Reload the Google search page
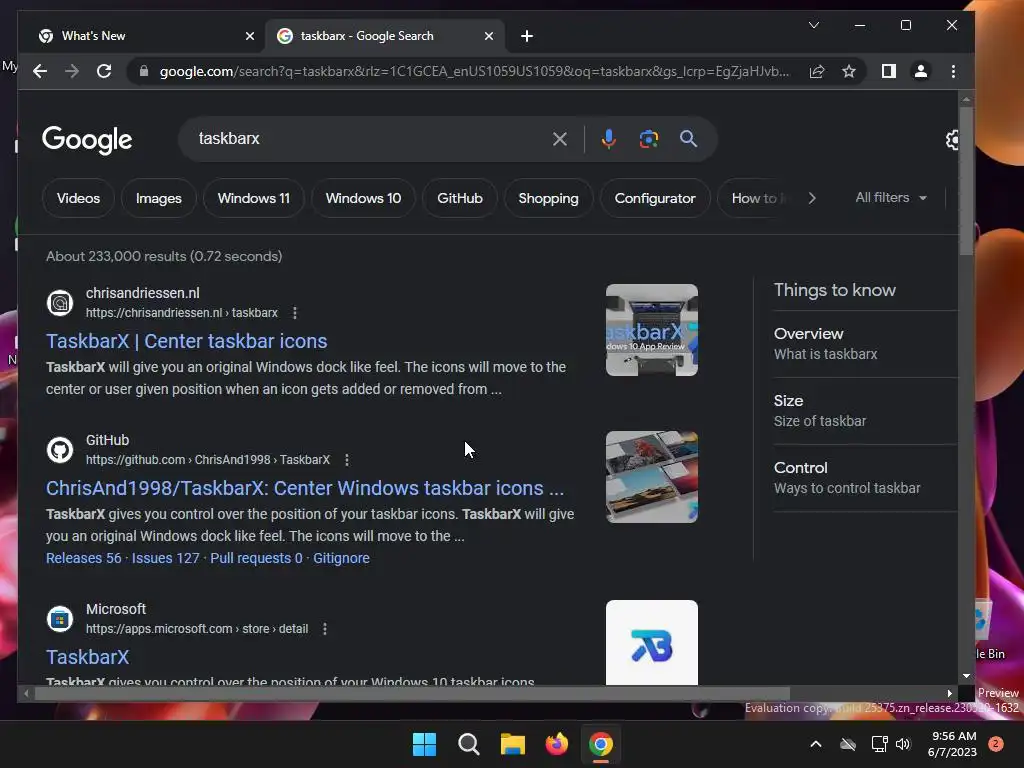The height and width of the screenshot is (768, 1024). tap(104, 71)
